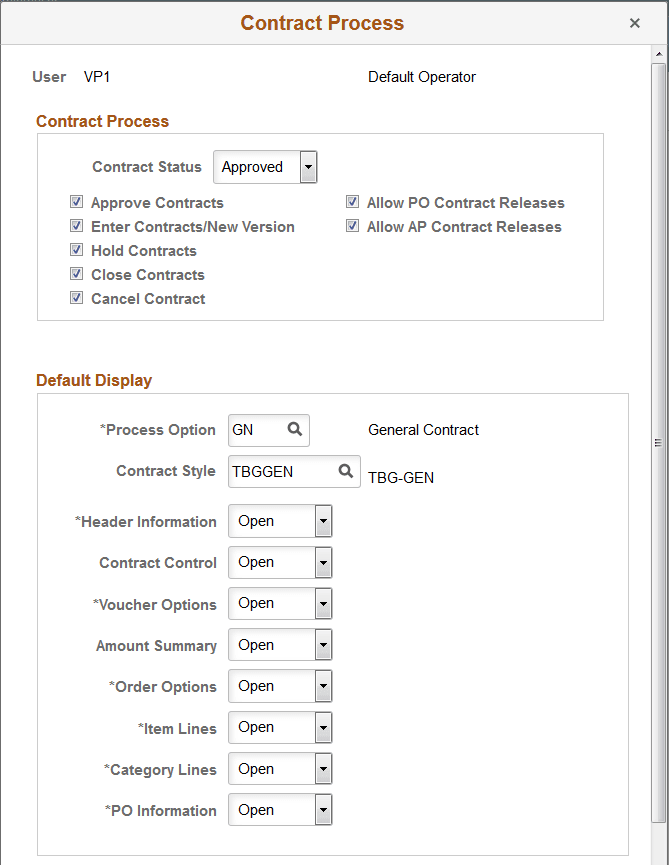Disable Allow PO Contract Releases
This screenshot has height=865, width=669.
point(352,202)
